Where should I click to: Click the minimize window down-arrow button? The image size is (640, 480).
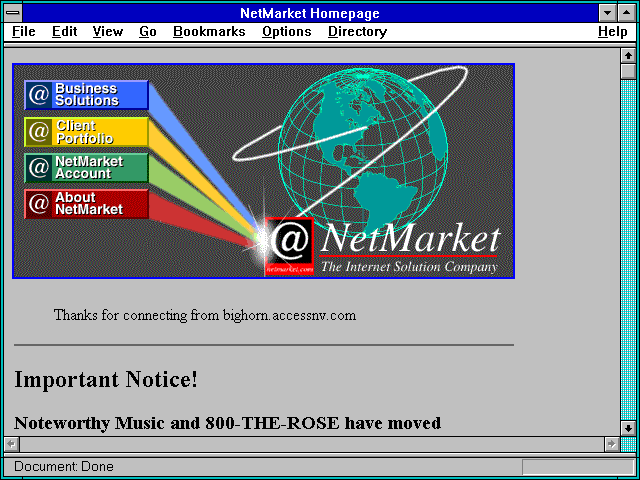tap(607, 13)
